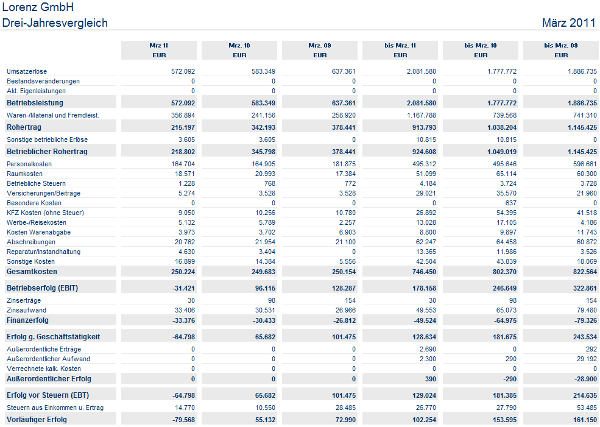
Task: Click the Rohertrag value in the Mrz 11 column
Action: coord(183,127)
